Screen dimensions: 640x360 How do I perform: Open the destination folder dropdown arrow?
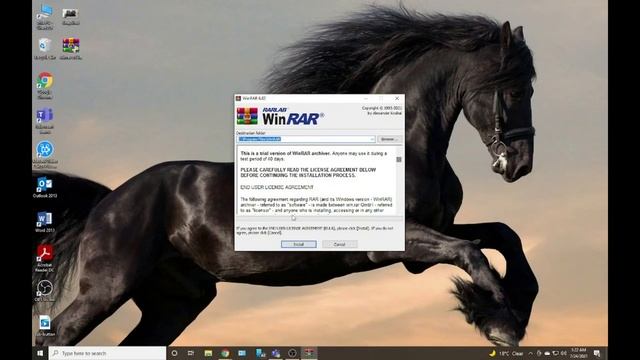tap(372, 139)
